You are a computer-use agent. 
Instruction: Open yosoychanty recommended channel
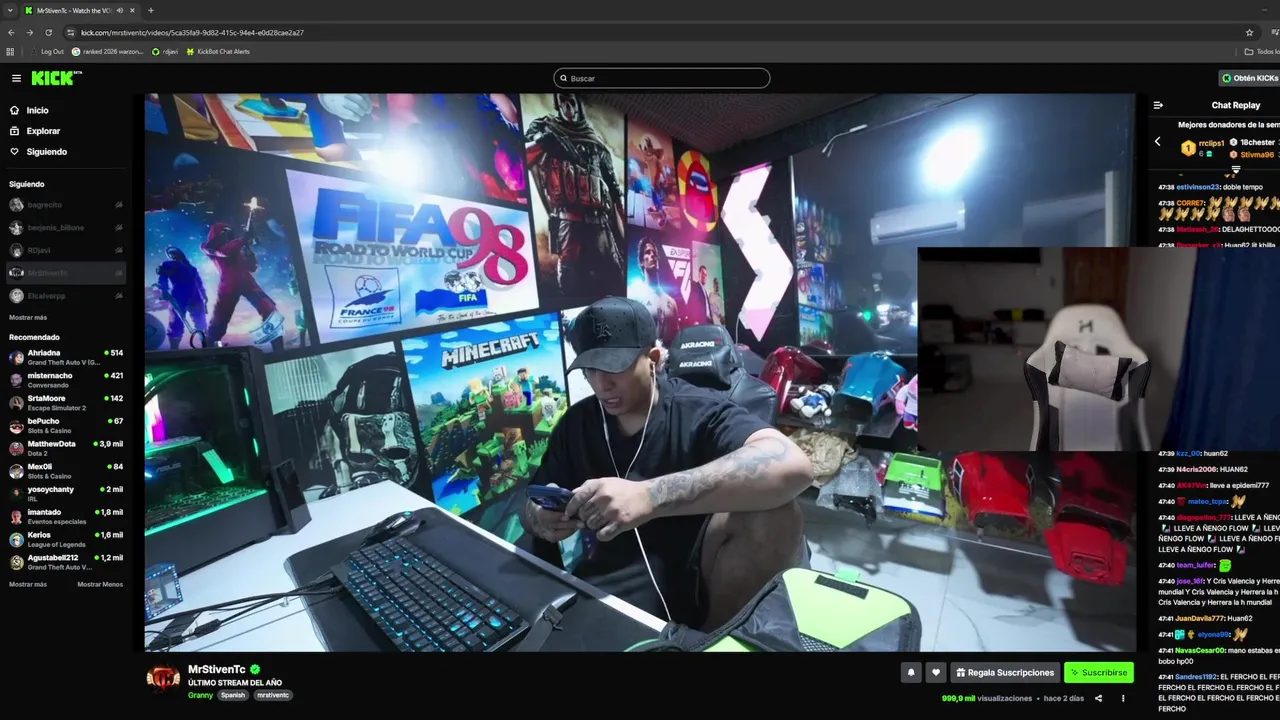(65, 493)
